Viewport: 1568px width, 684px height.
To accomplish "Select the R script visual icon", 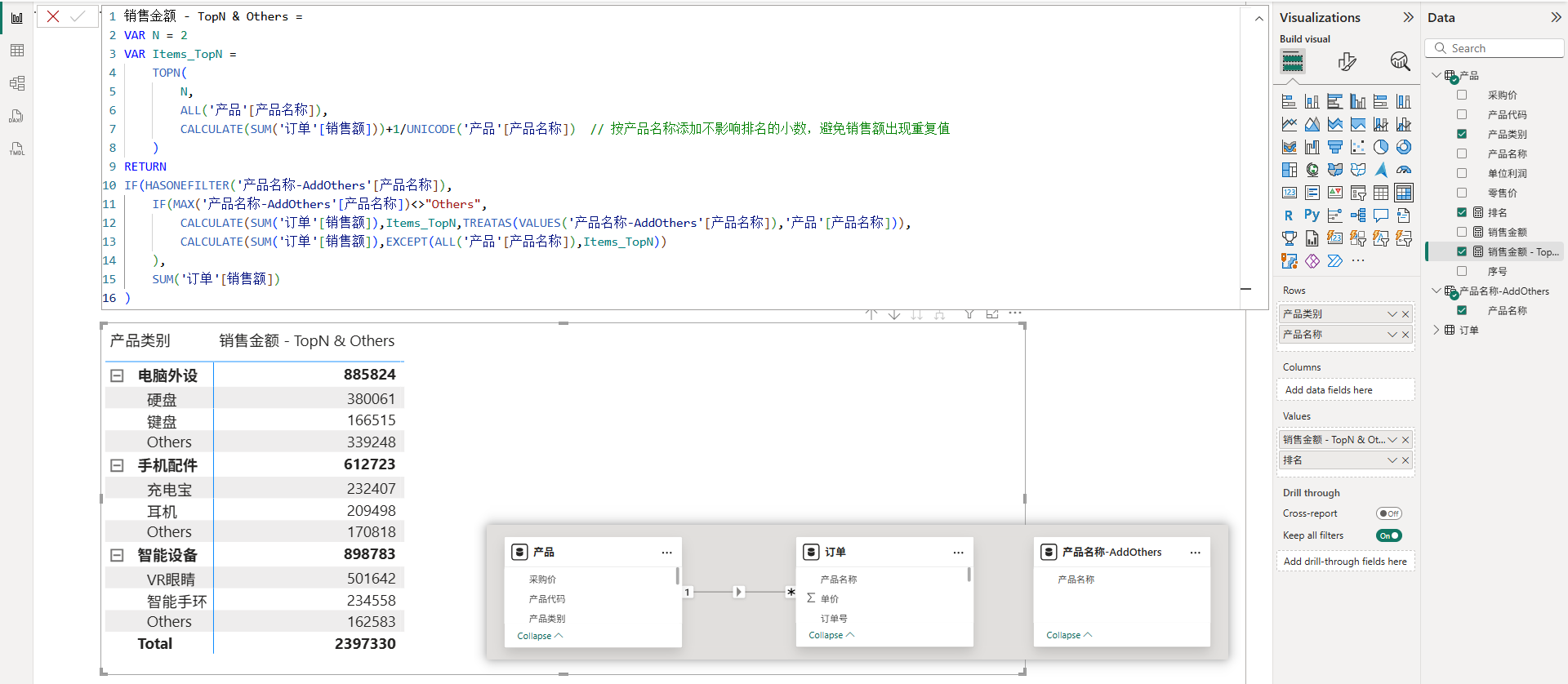I will 1289,215.
